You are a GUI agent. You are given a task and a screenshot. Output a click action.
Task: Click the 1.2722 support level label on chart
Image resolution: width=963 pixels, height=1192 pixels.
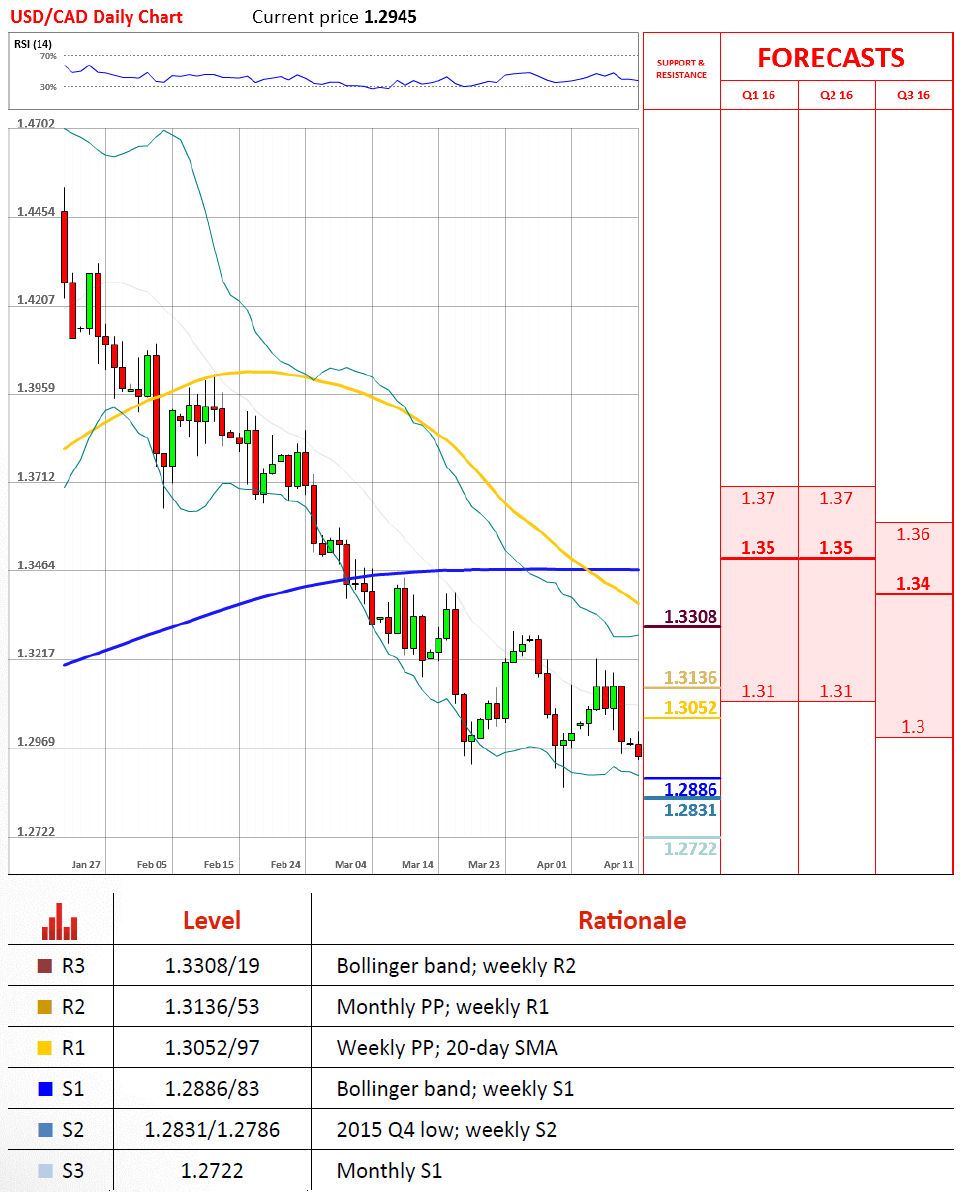click(690, 849)
